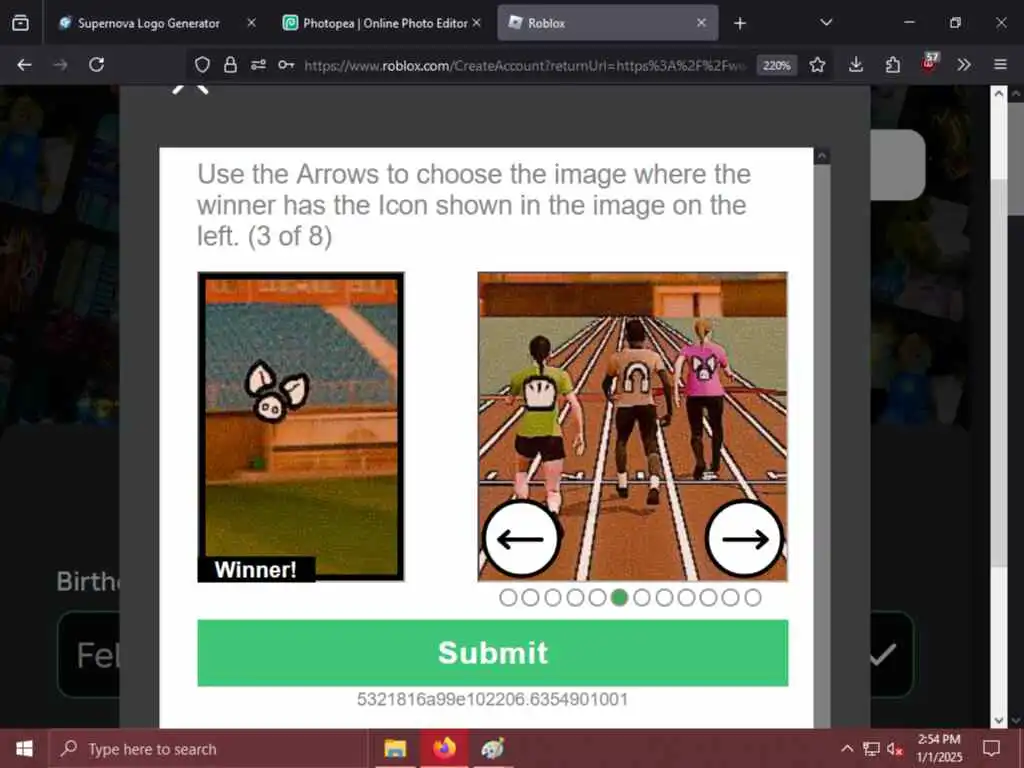Image resolution: width=1024 pixels, height=768 pixels.
Task: Select the seventh captcha image dot
Action: coord(641,598)
